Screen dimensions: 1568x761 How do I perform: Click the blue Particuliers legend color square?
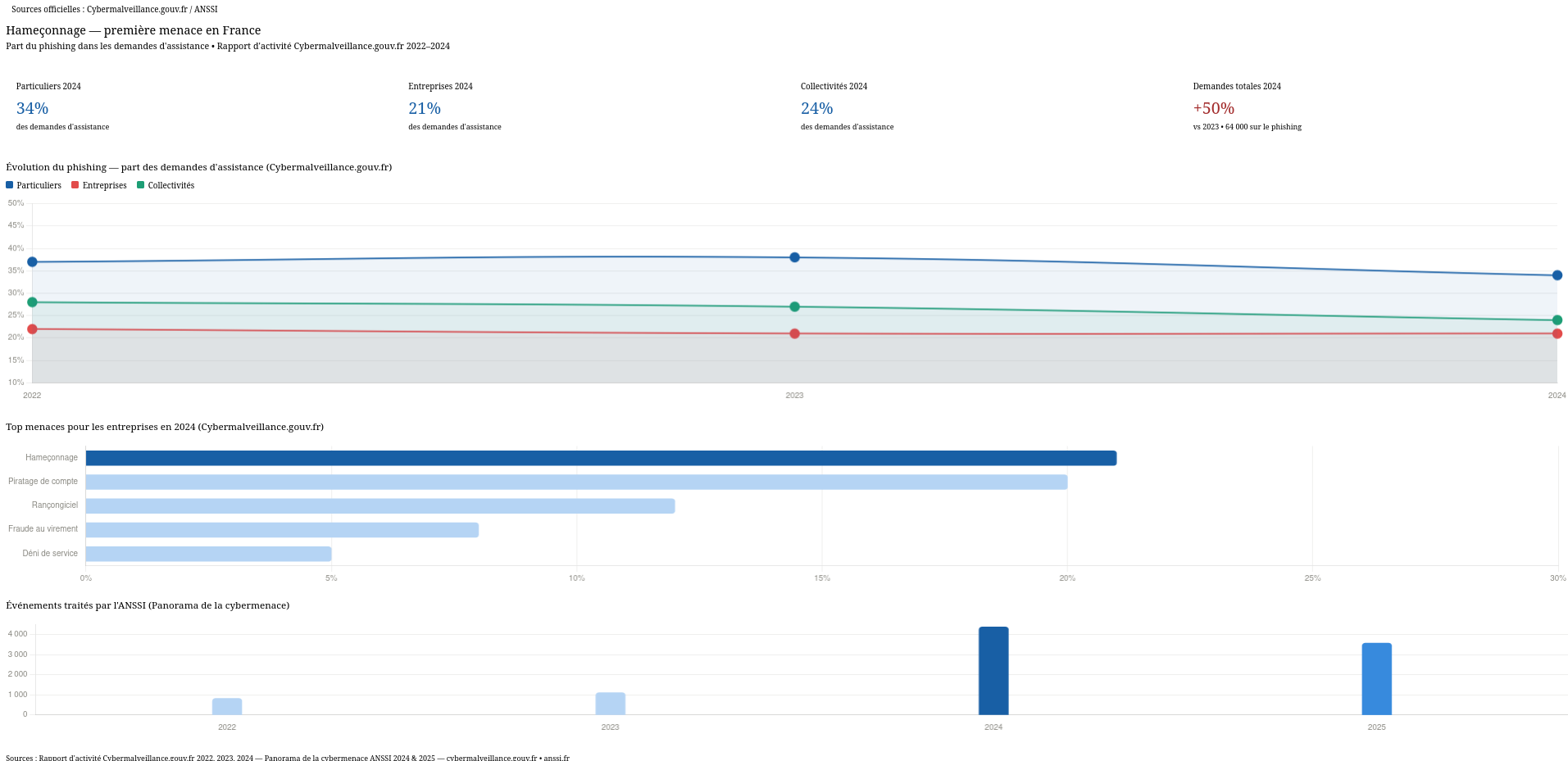pyautogui.click(x=10, y=185)
